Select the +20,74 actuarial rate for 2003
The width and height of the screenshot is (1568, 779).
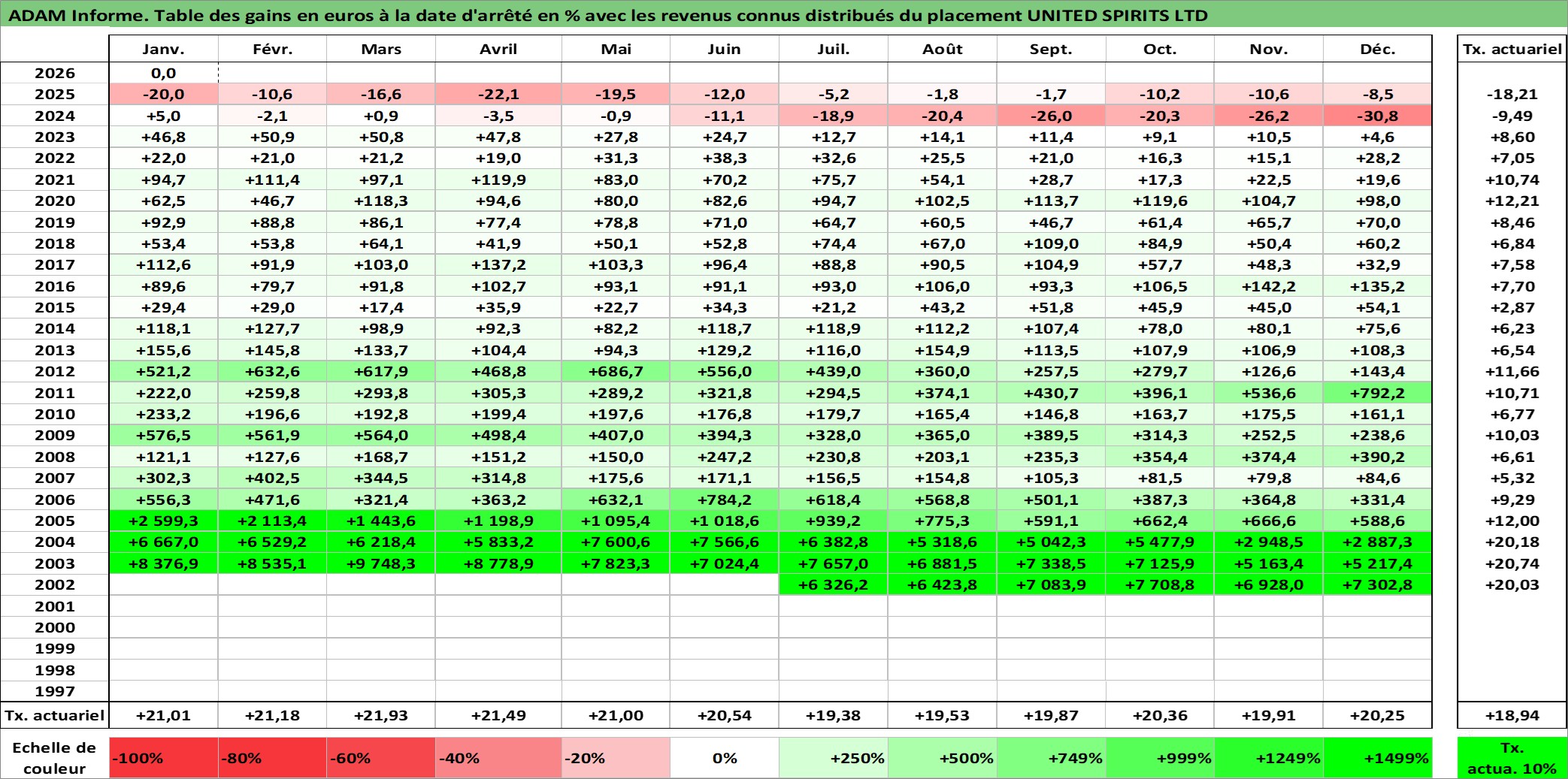pyautogui.click(x=1512, y=563)
